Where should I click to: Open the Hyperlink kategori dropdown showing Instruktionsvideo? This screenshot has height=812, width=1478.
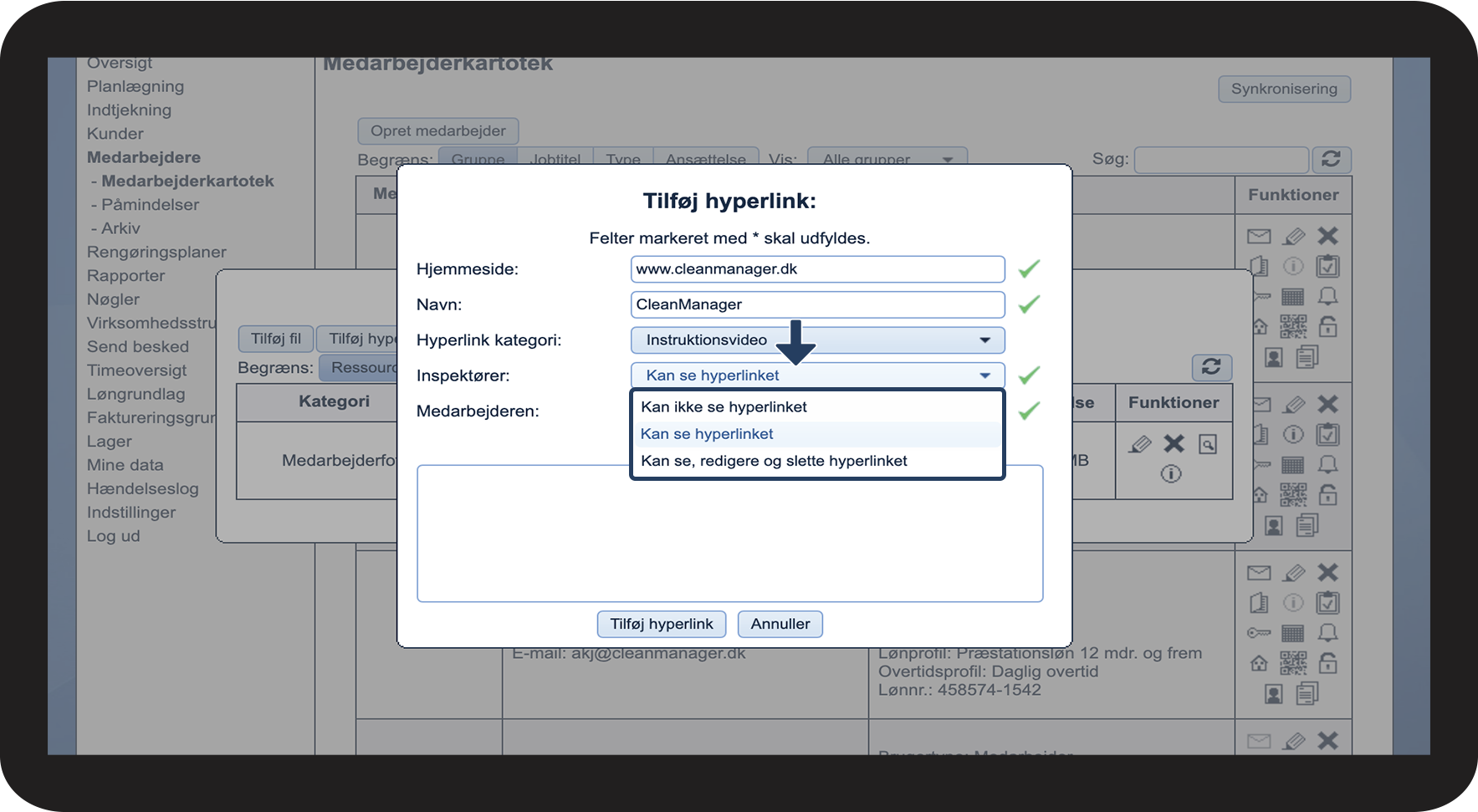tap(817, 340)
